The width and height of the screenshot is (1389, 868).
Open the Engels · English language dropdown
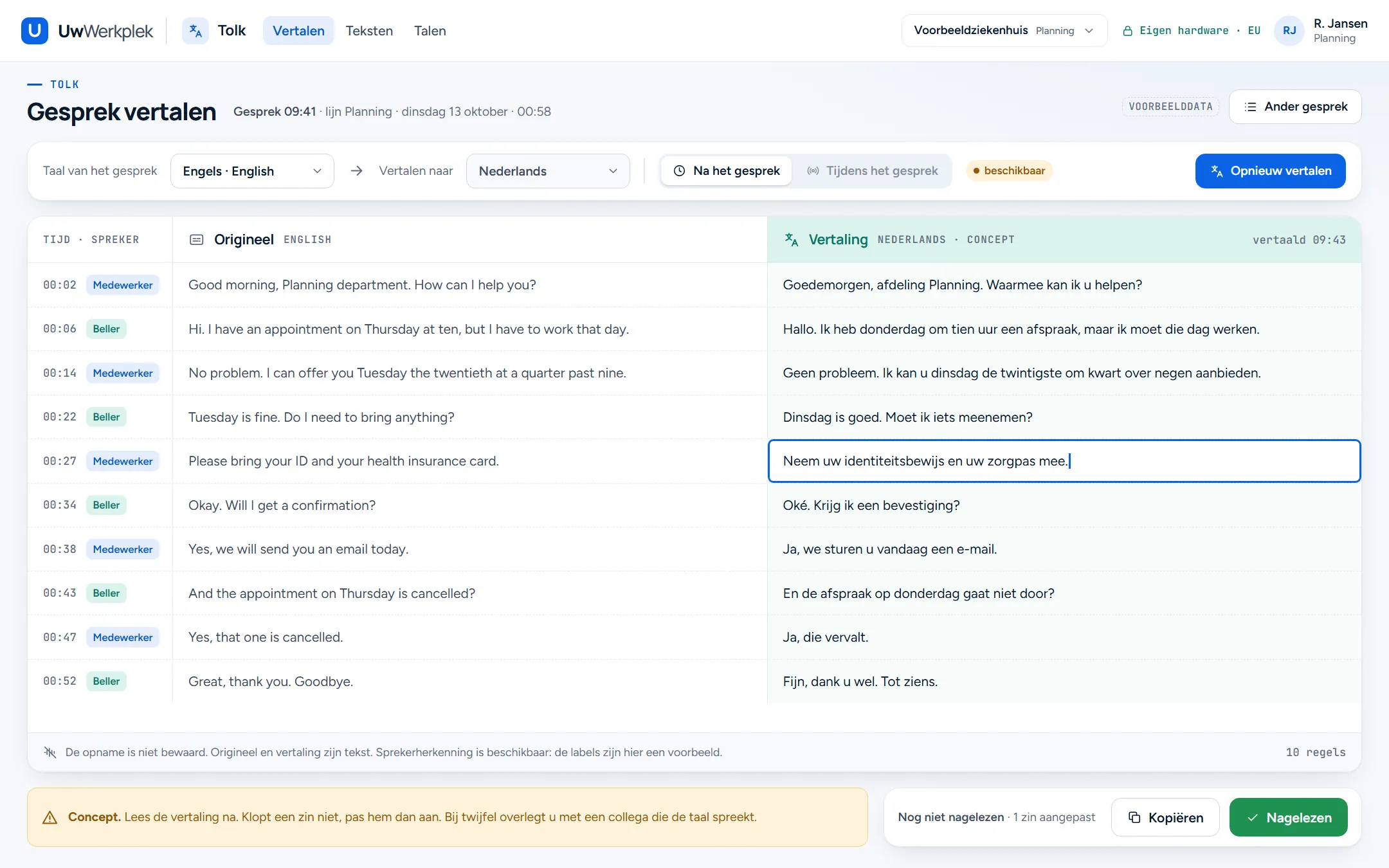click(x=252, y=171)
